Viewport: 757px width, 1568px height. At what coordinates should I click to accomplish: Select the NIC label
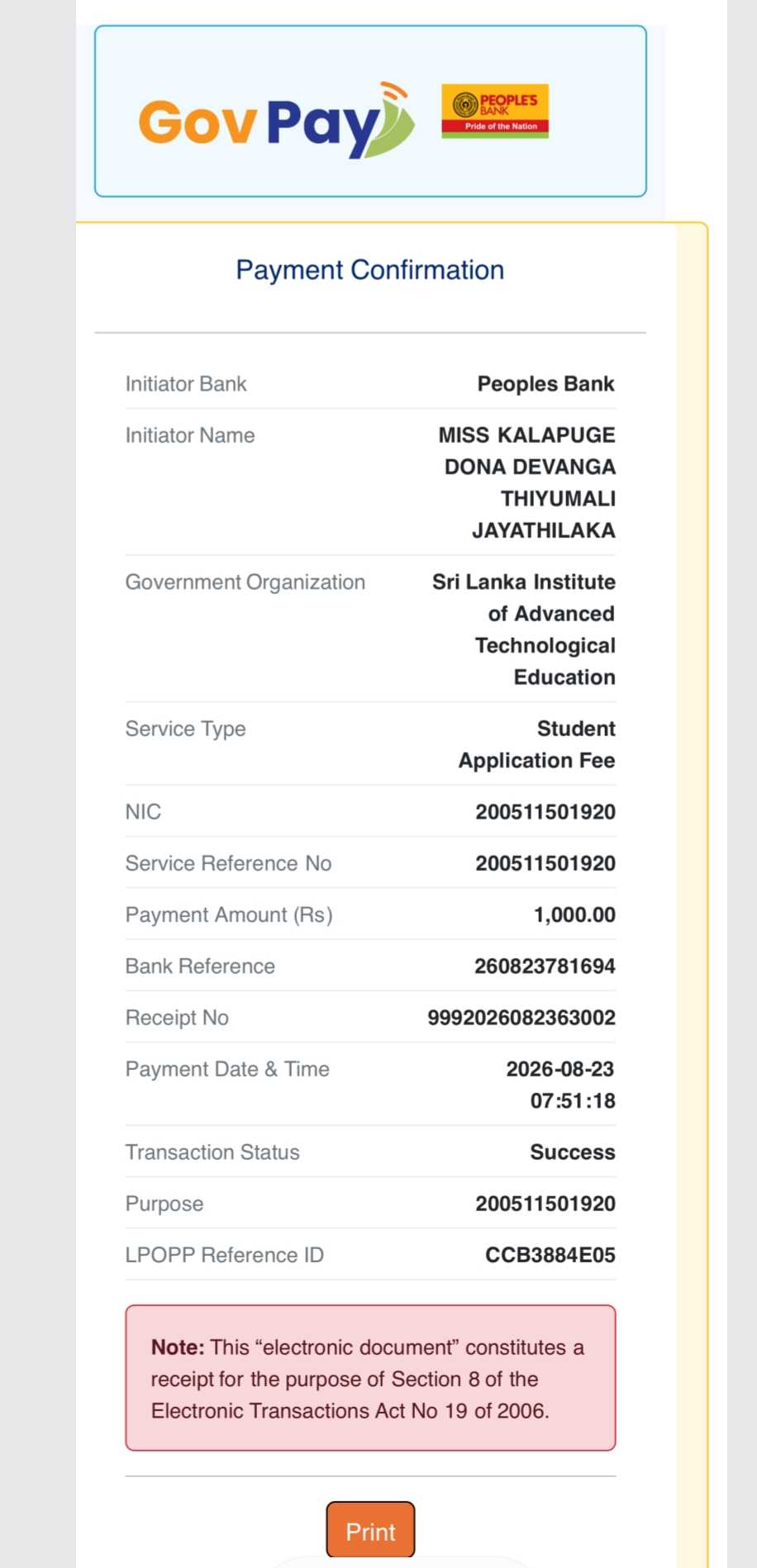point(143,812)
